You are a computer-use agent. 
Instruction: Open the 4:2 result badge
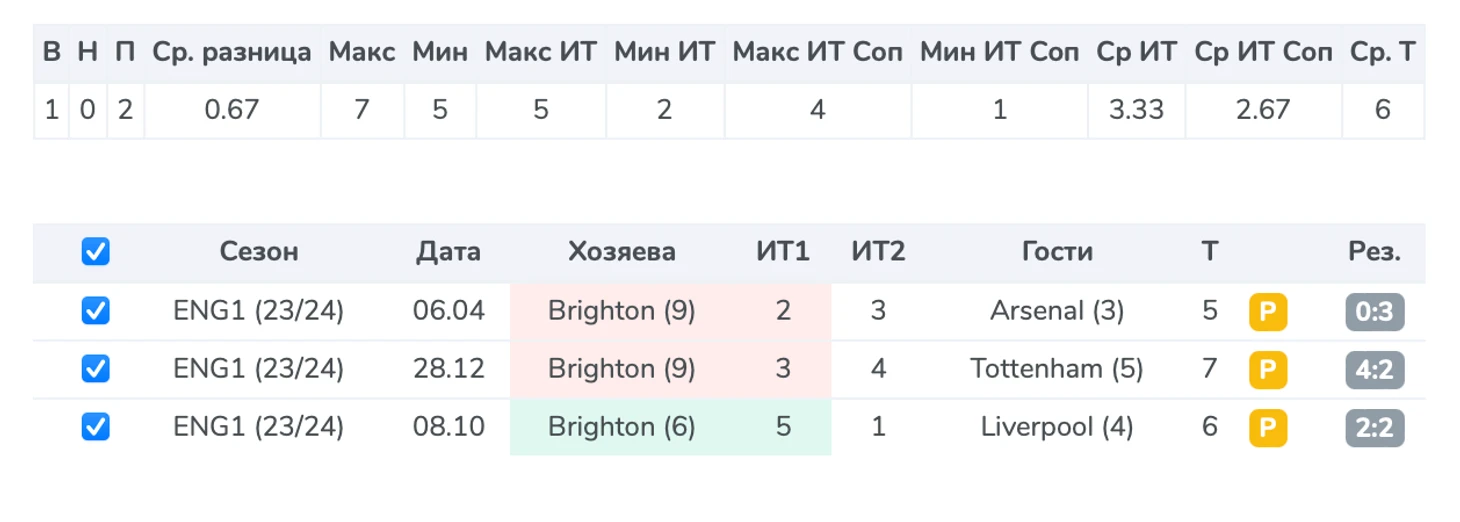click(1375, 370)
